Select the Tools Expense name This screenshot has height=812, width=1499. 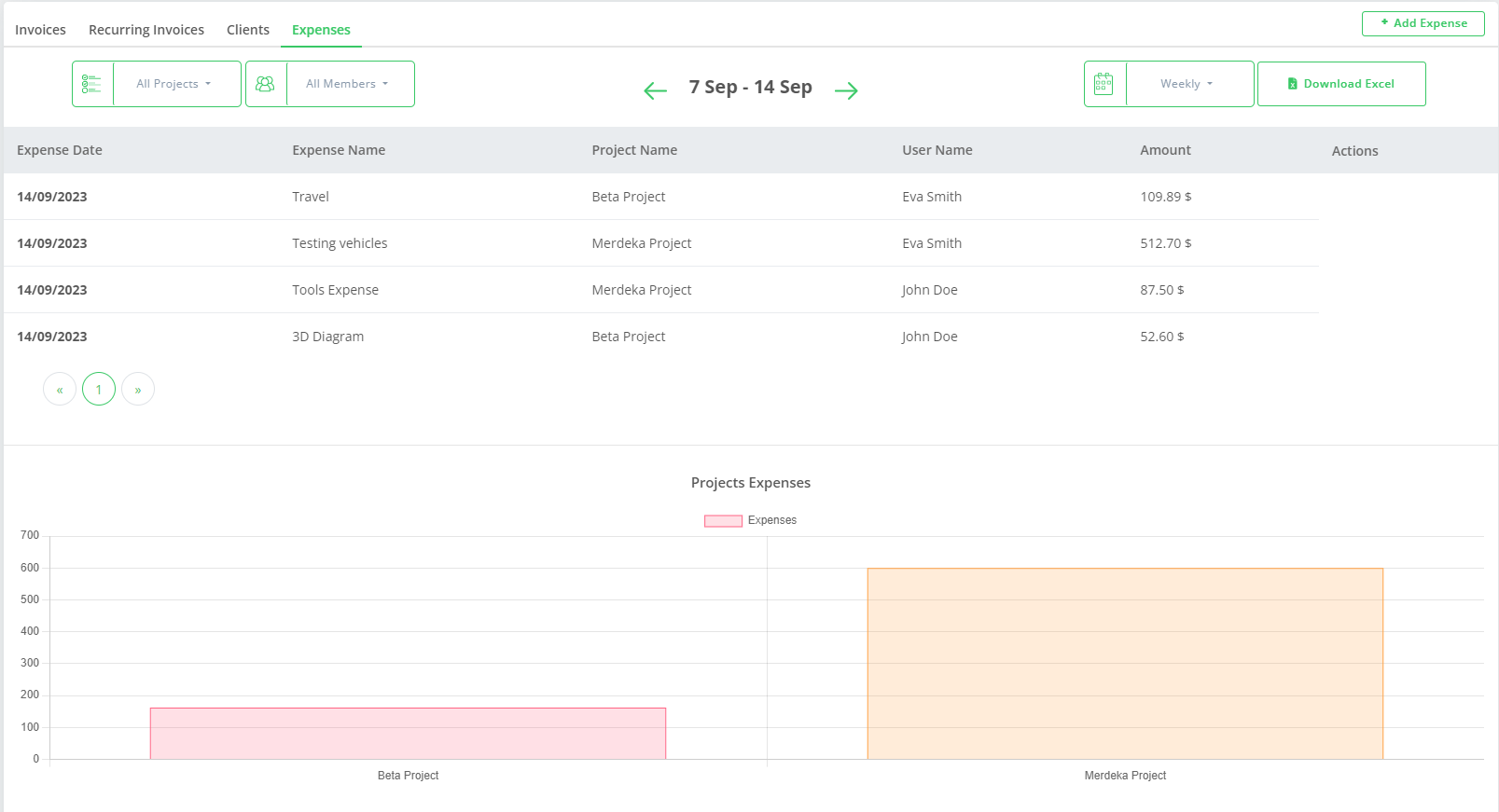[335, 290]
